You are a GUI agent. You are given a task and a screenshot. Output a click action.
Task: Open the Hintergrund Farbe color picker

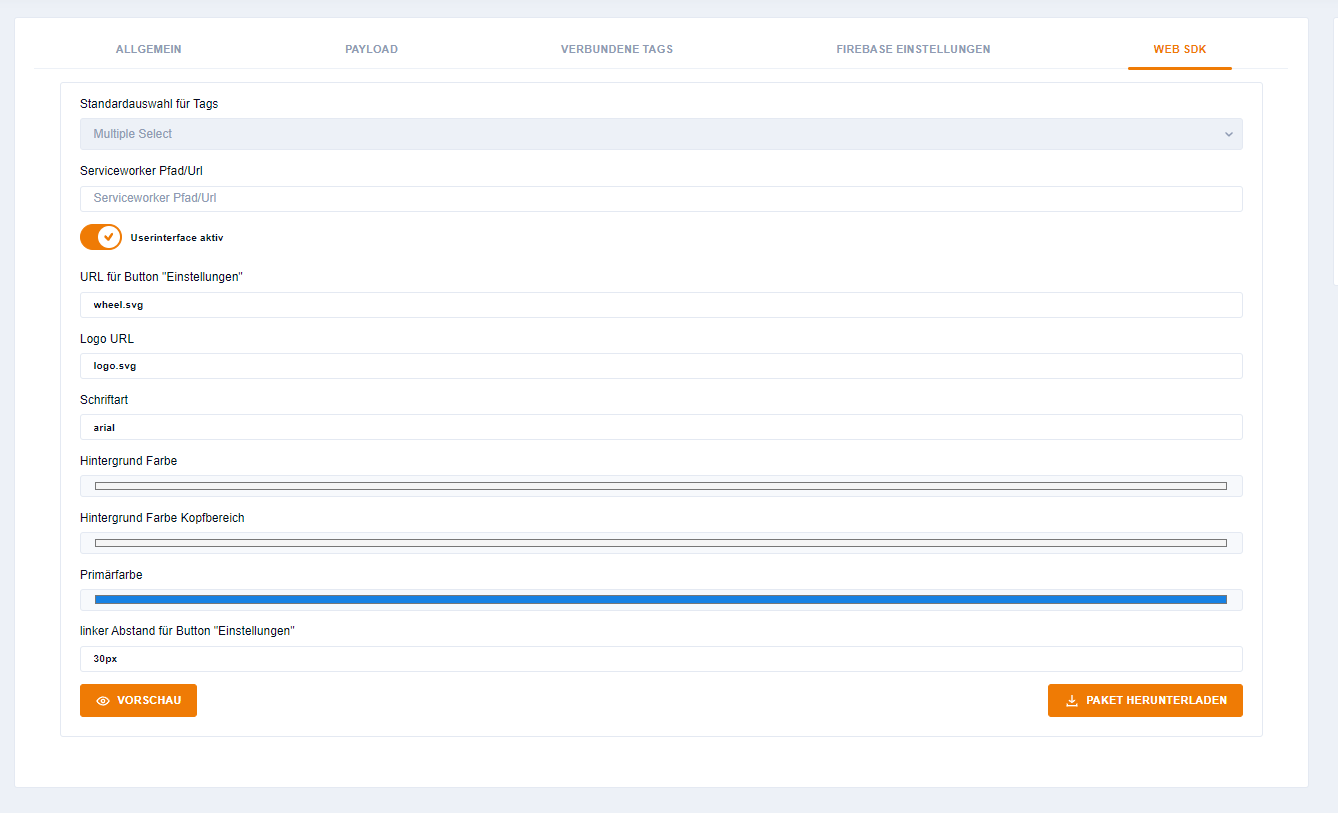pos(661,486)
